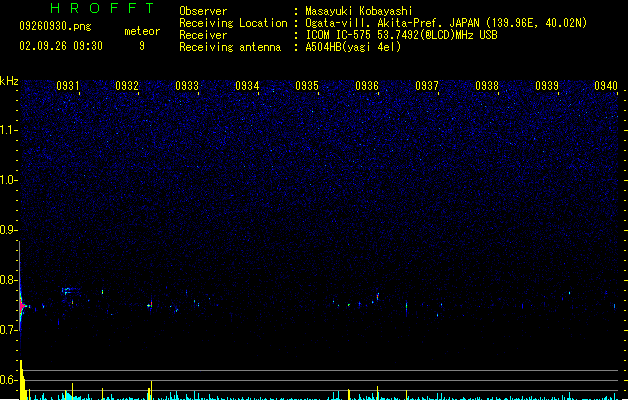Click the Ogata-vill. Akita-Pref. JAPAN location text
The width and height of the screenshot is (629, 400).
(446, 23)
